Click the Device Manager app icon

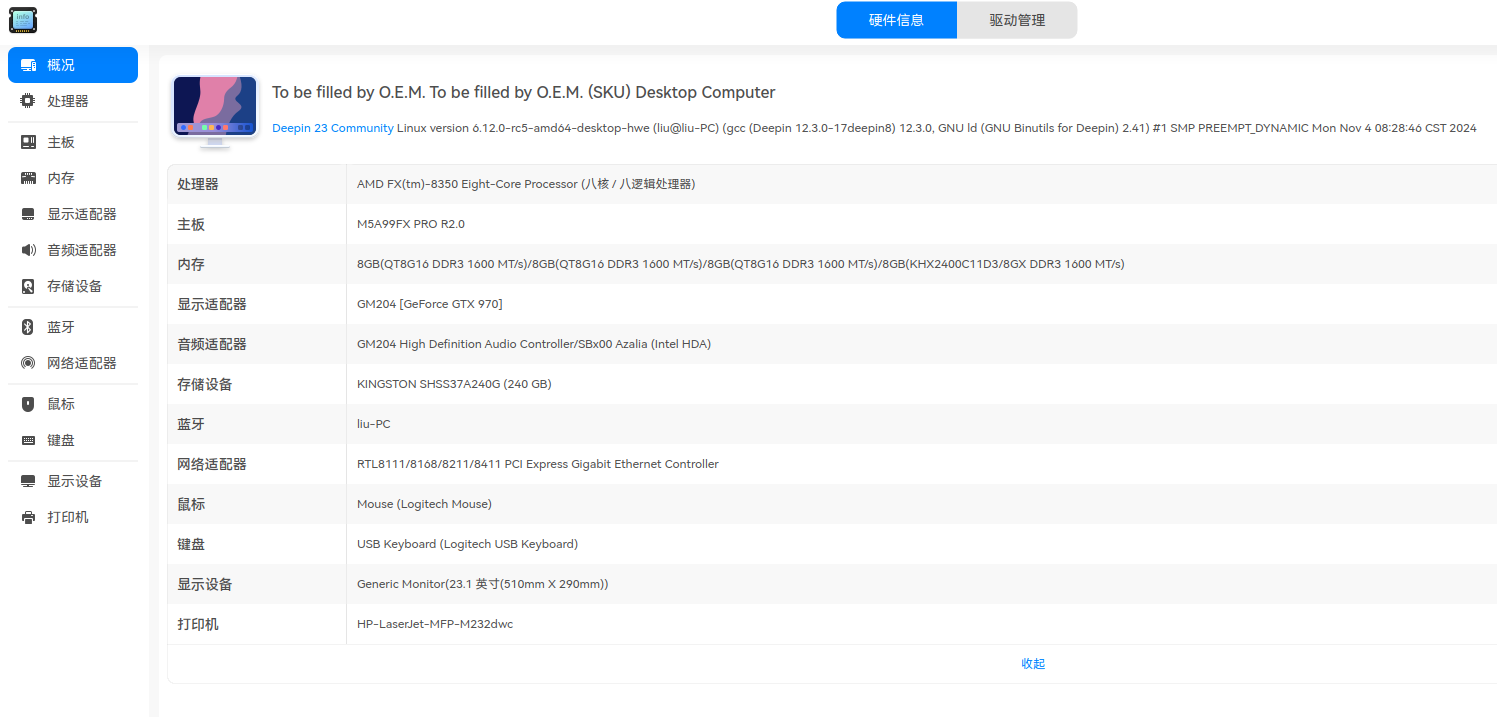point(23,20)
